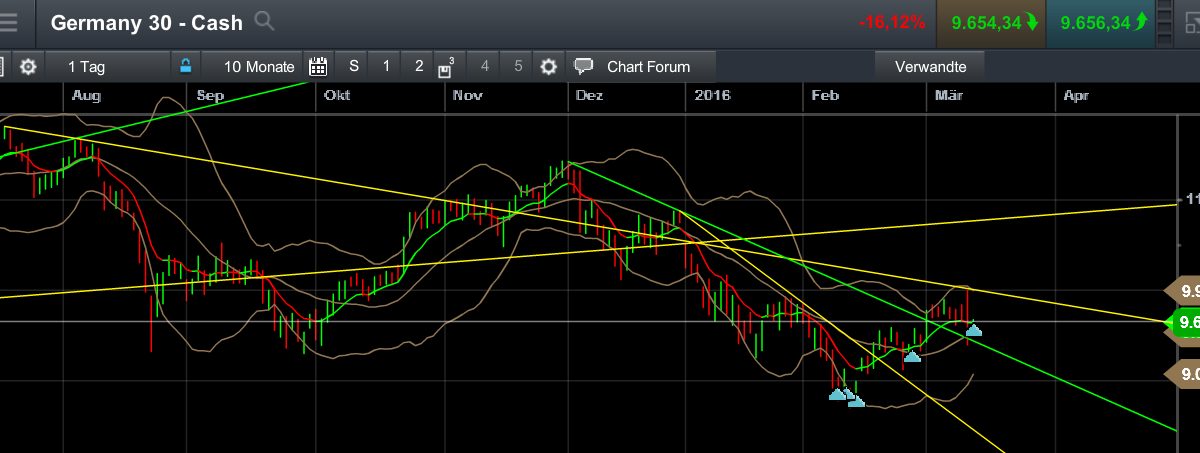Select chart layout 1
The height and width of the screenshot is (453, 1200).
[x=386, y=67]
